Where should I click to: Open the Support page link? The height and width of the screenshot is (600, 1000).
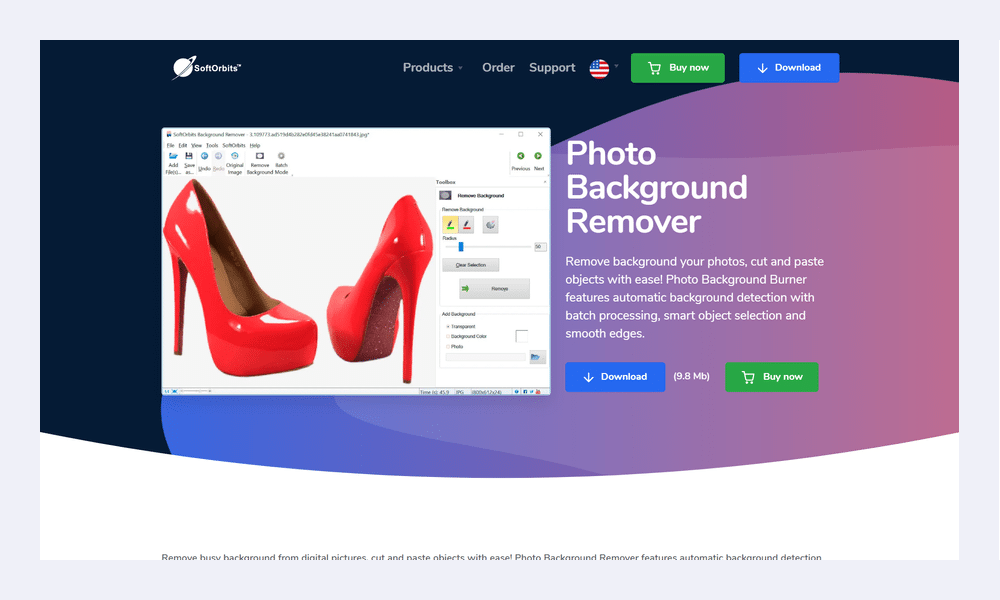552,68
